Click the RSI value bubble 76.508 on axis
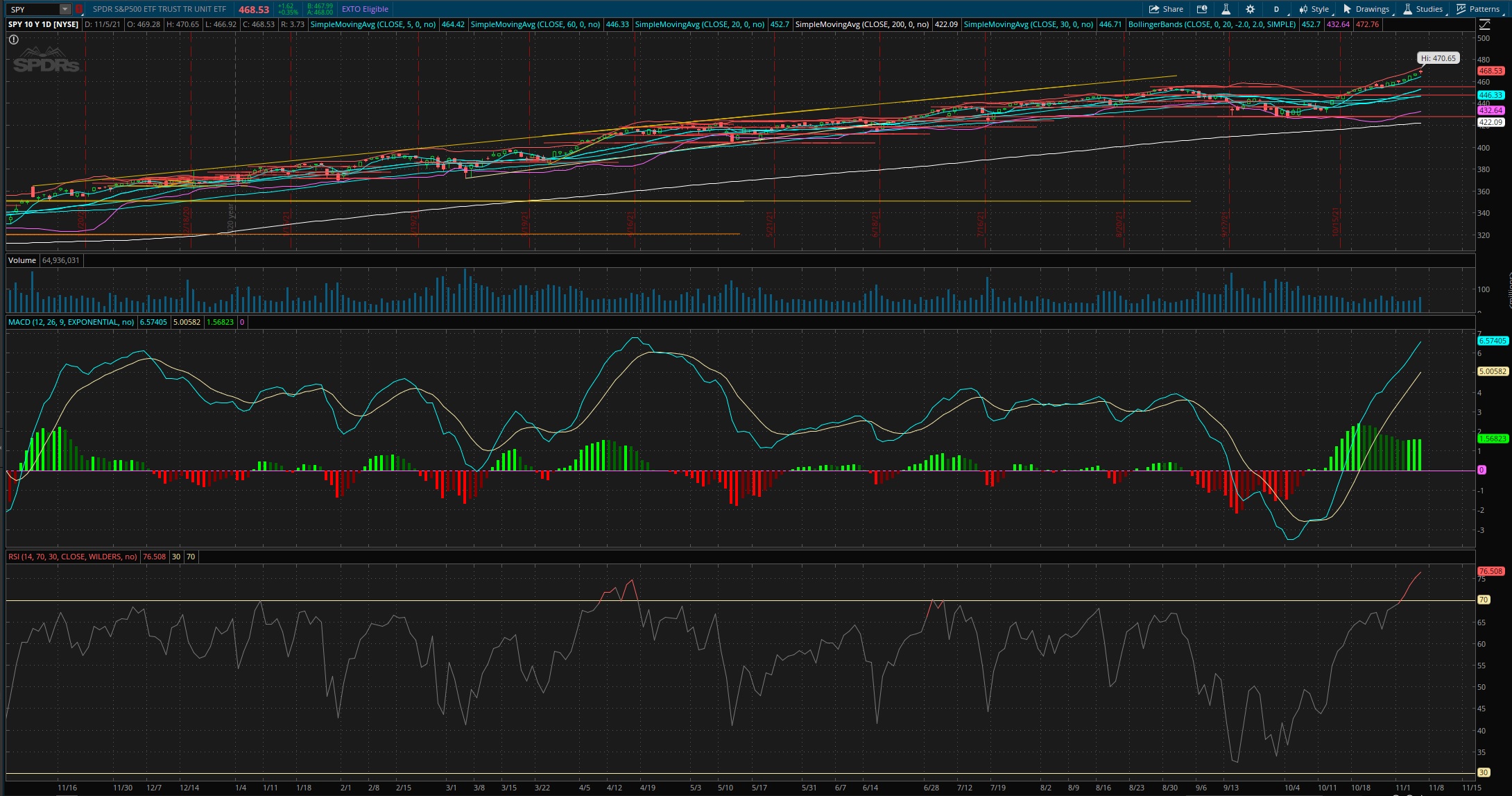 [1490, 571]
